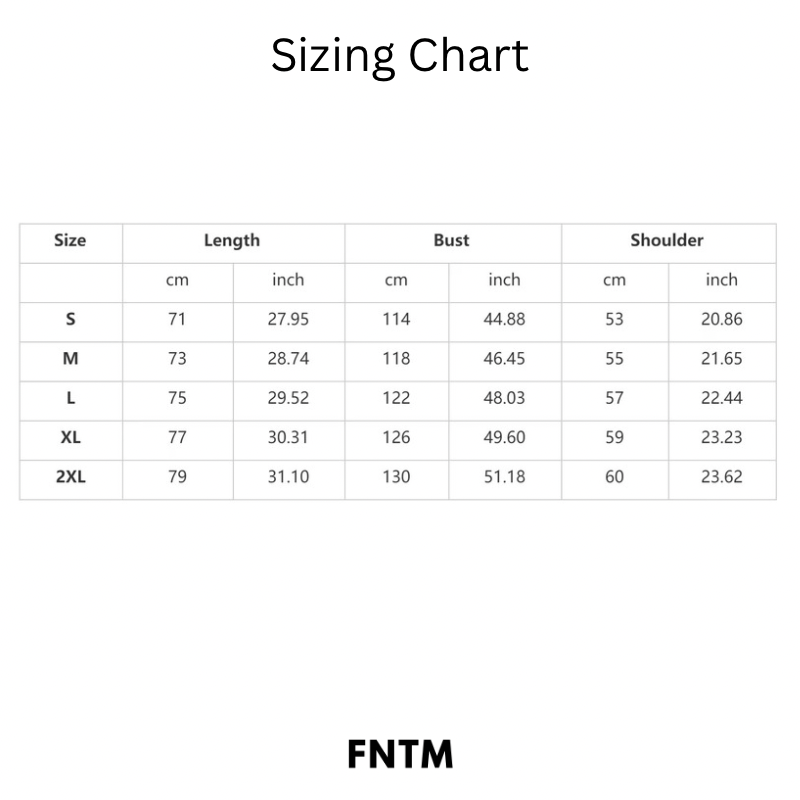Select the 48.03 bust inch cell

pos(504,398)
